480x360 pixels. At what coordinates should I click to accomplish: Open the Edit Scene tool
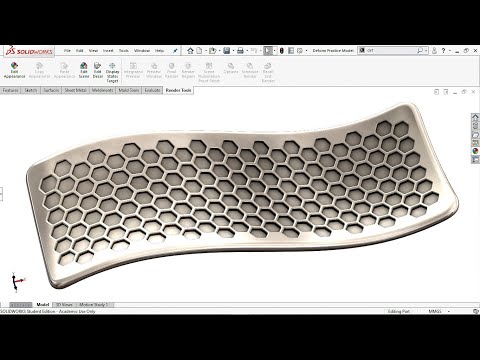pyautogui.click(x=84, y=70)
